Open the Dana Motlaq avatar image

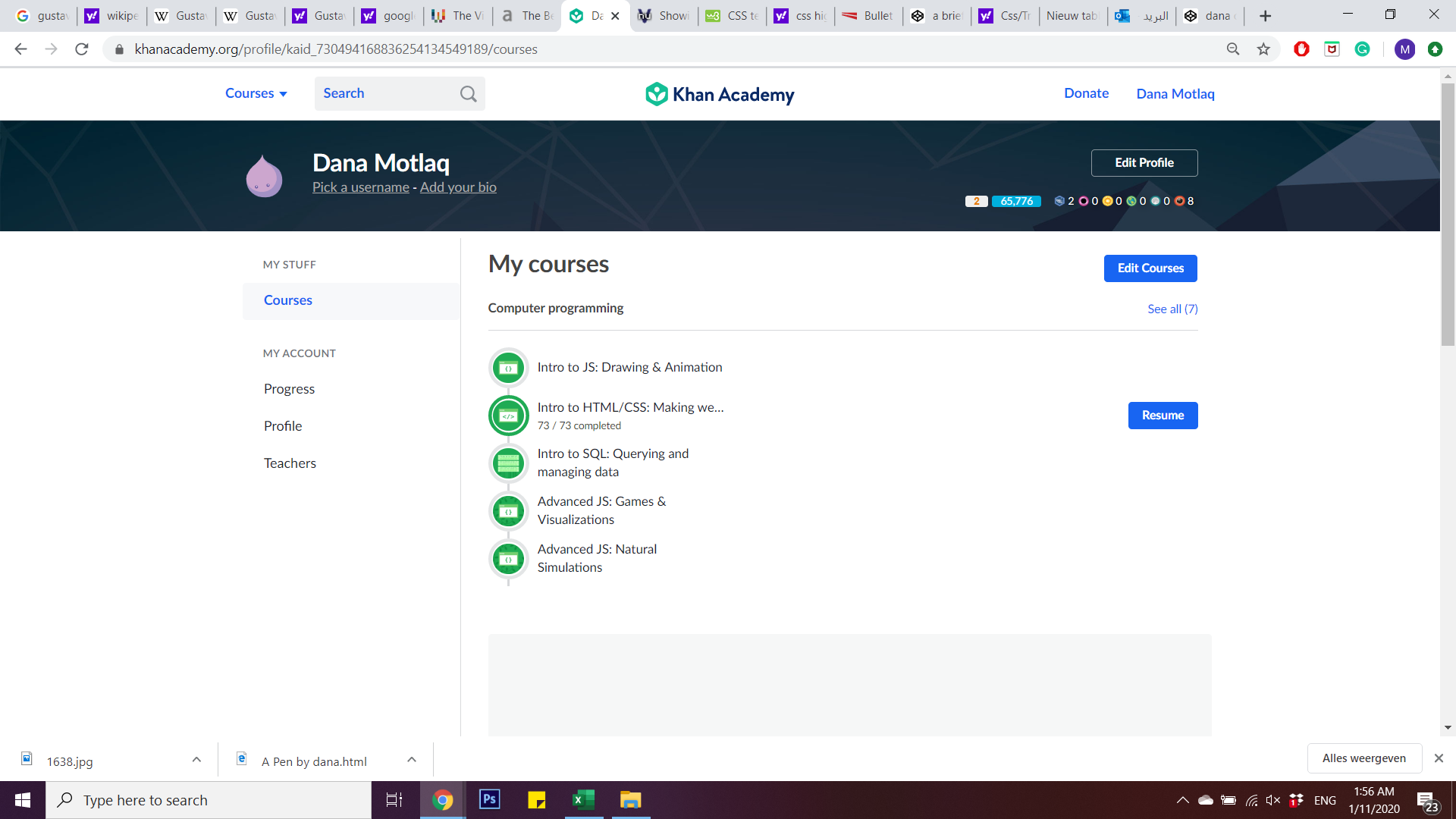click(x=264, y=176)
